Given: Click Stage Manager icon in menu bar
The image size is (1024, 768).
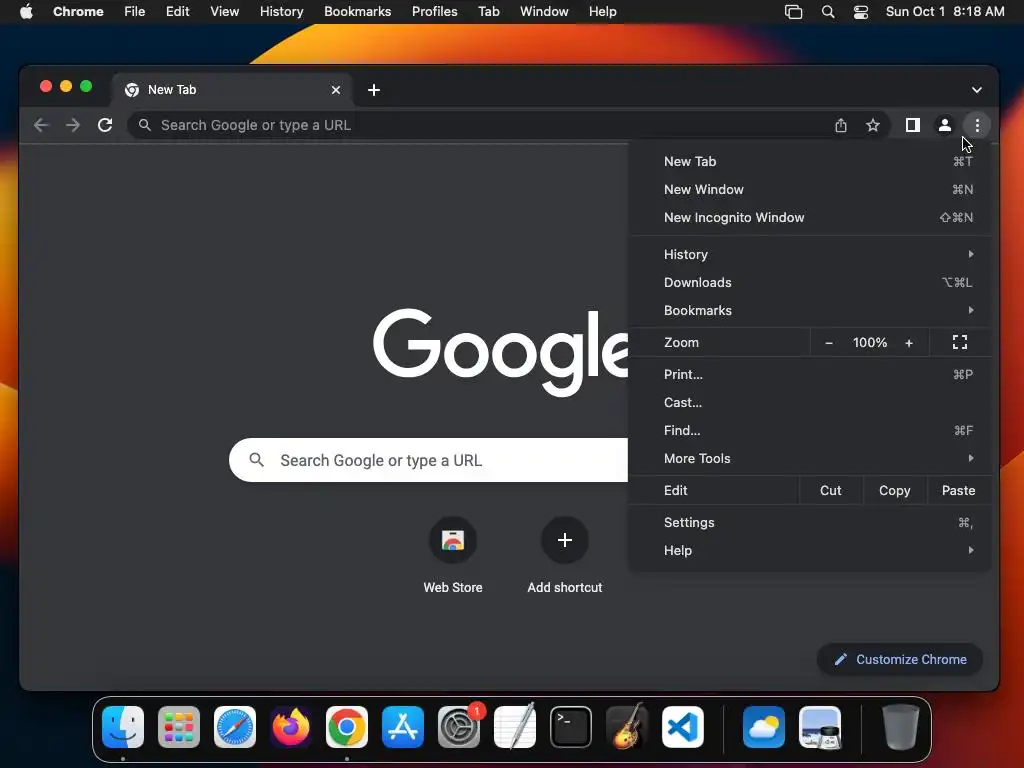Looking at the screenshot, I should click(793, 12).
